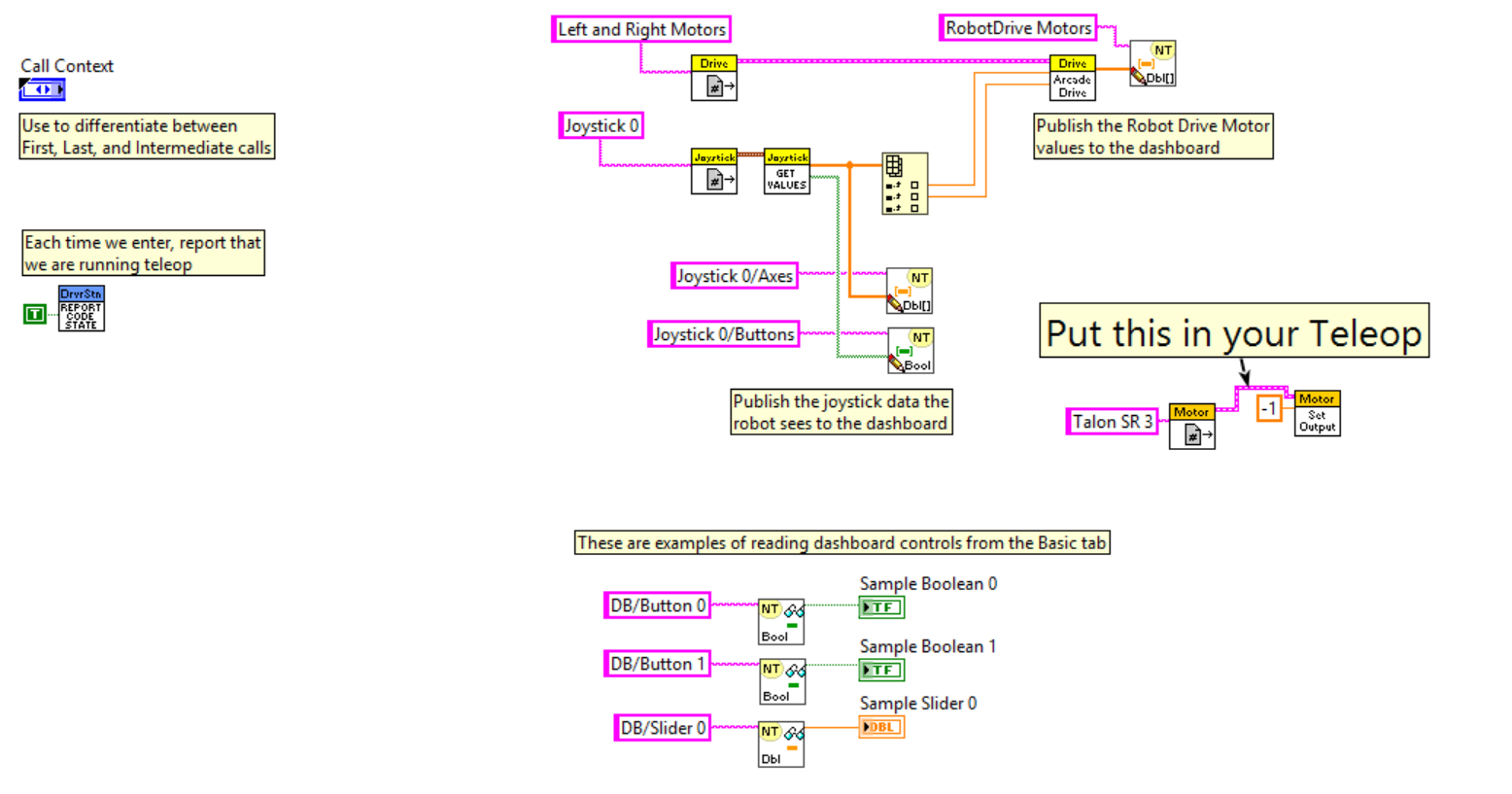Click the Left and Right Motors string constant
Screen dimensions: 1512x794
(641, 29)
